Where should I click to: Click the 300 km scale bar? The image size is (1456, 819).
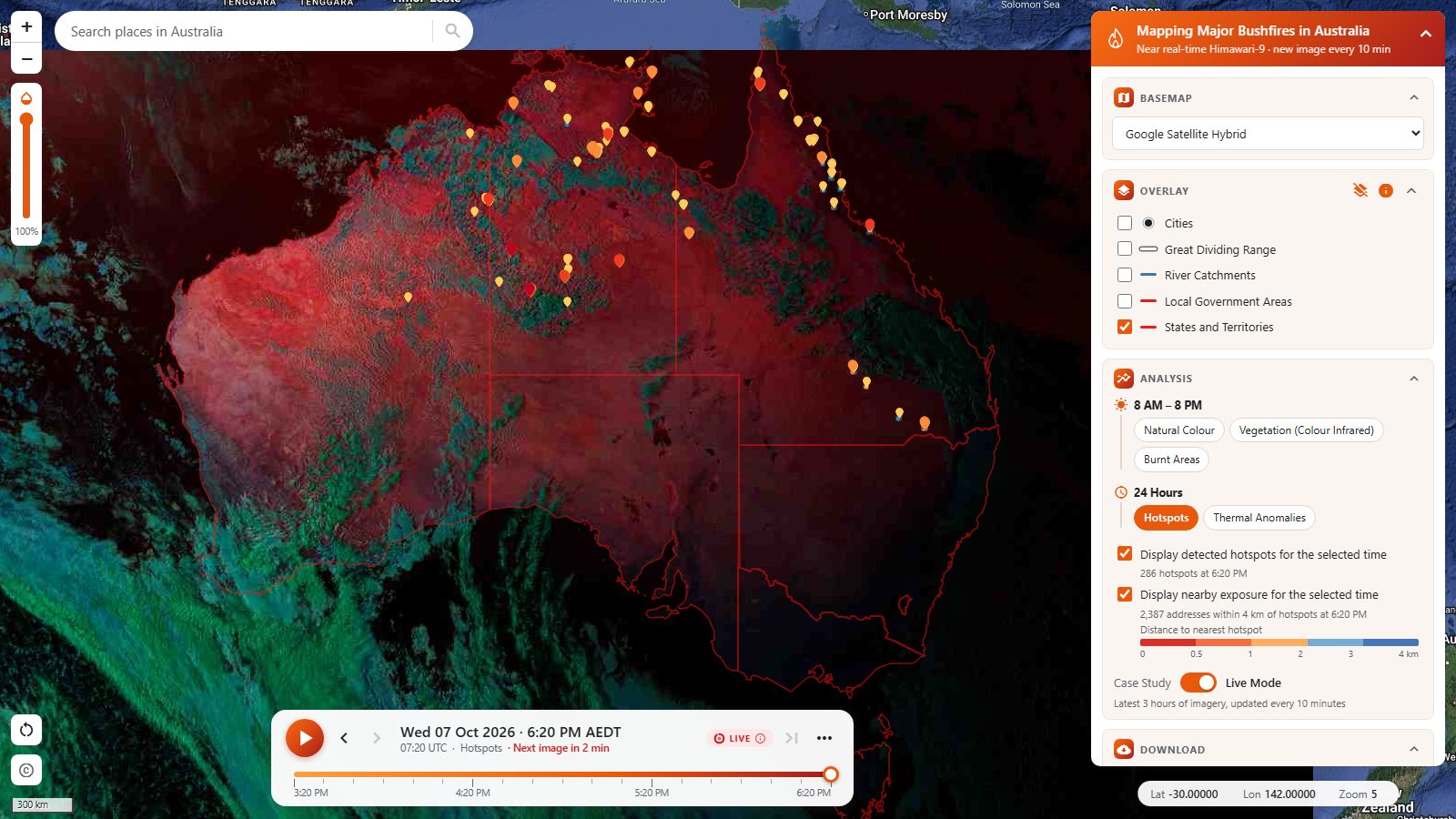42,804
